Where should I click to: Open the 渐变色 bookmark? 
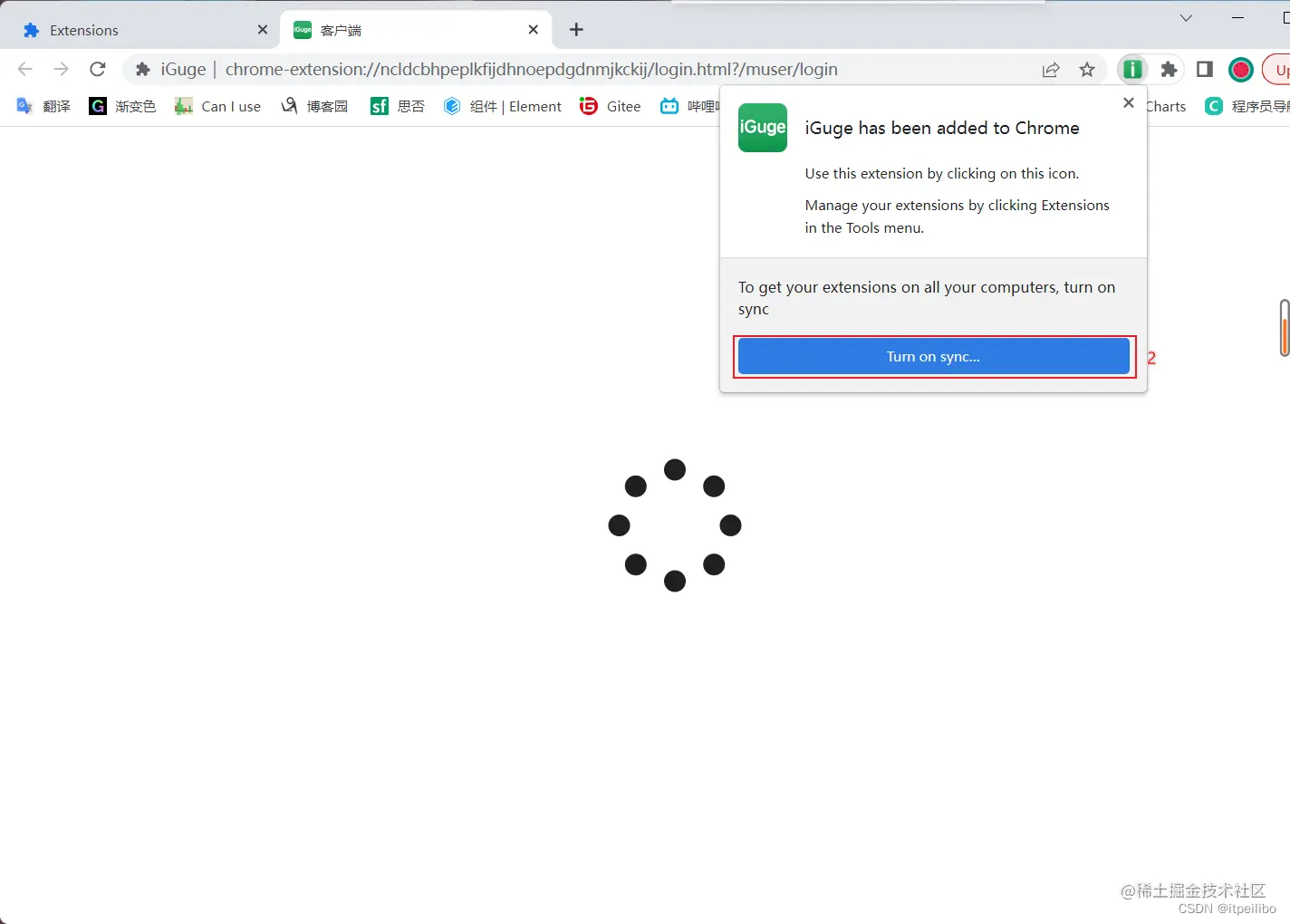coord(122,106)
